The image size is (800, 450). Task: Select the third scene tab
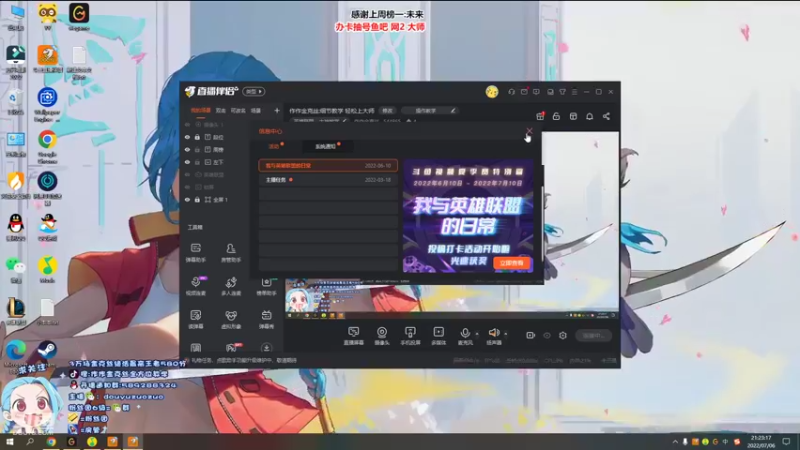238,110
